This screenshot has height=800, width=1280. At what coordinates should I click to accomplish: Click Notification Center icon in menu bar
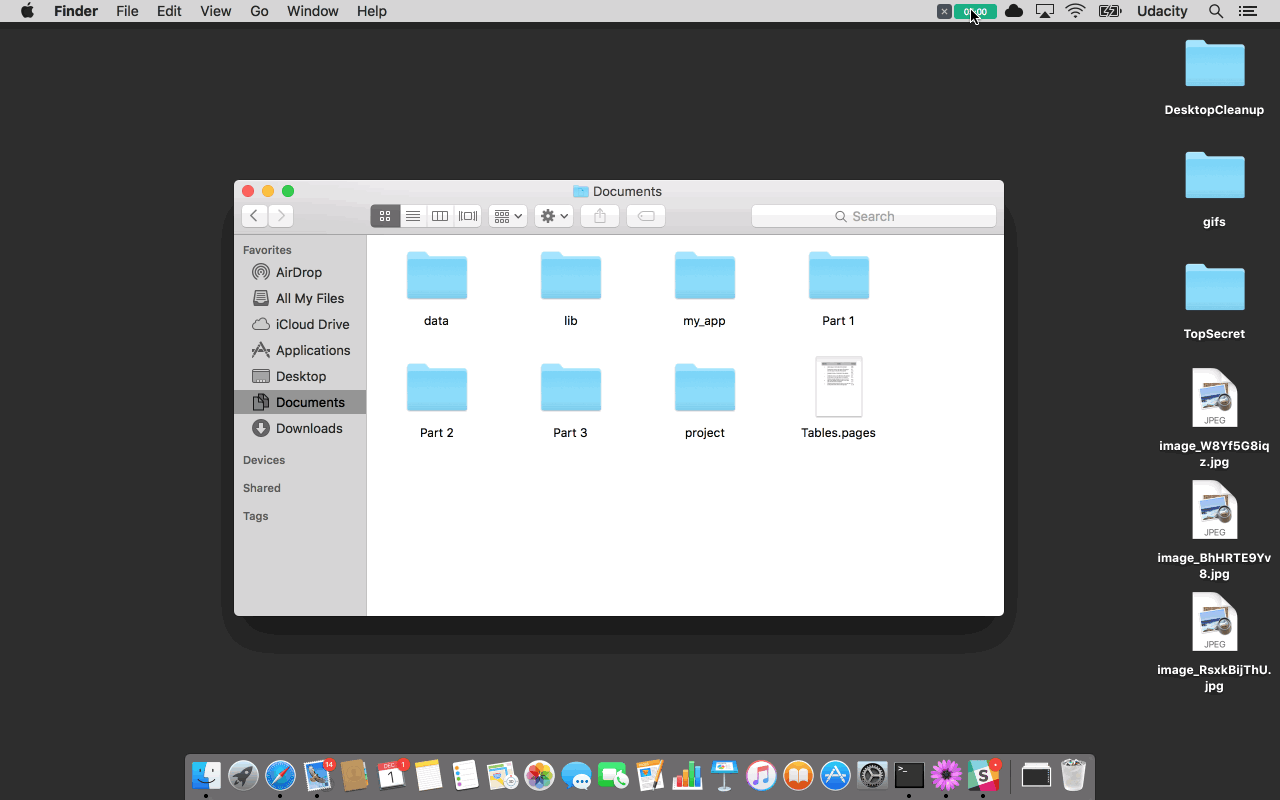pos(1247,11)
